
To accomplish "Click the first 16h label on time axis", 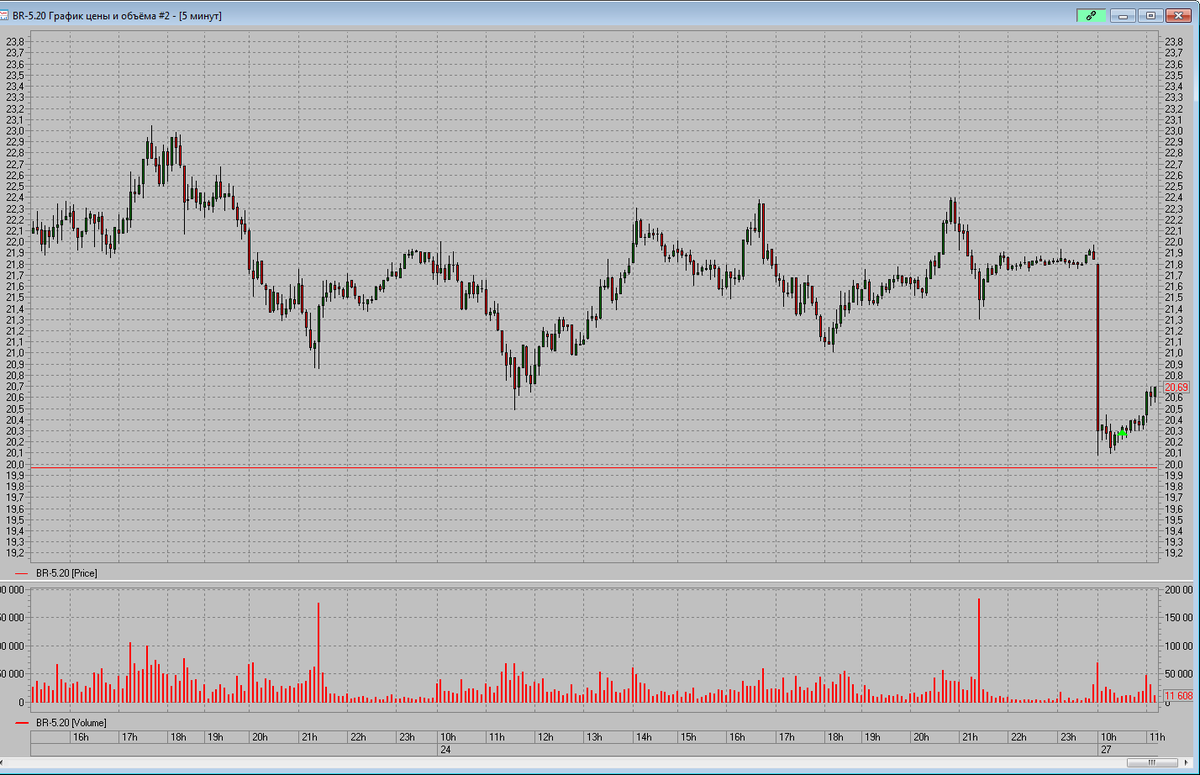I will tap(81, 737).
